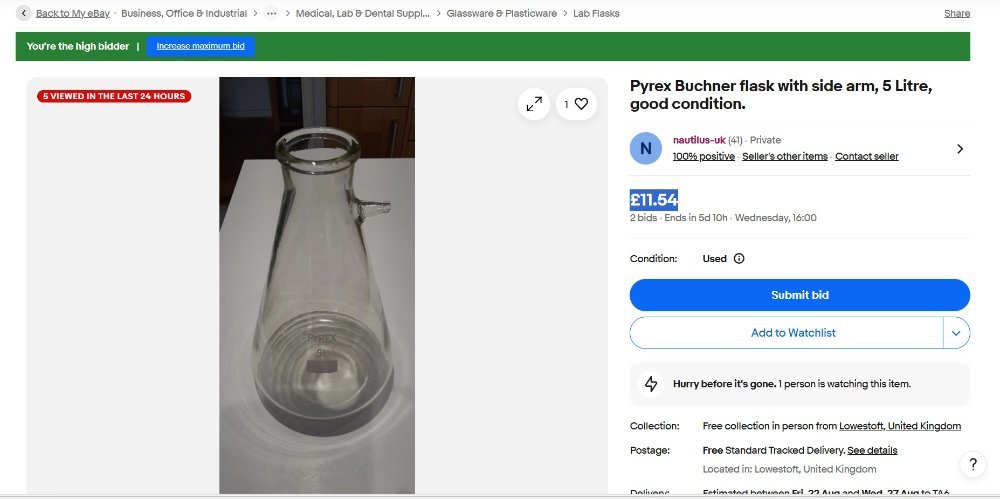
Task: Expand the product image to full view
Action: (x=534, y=104)
